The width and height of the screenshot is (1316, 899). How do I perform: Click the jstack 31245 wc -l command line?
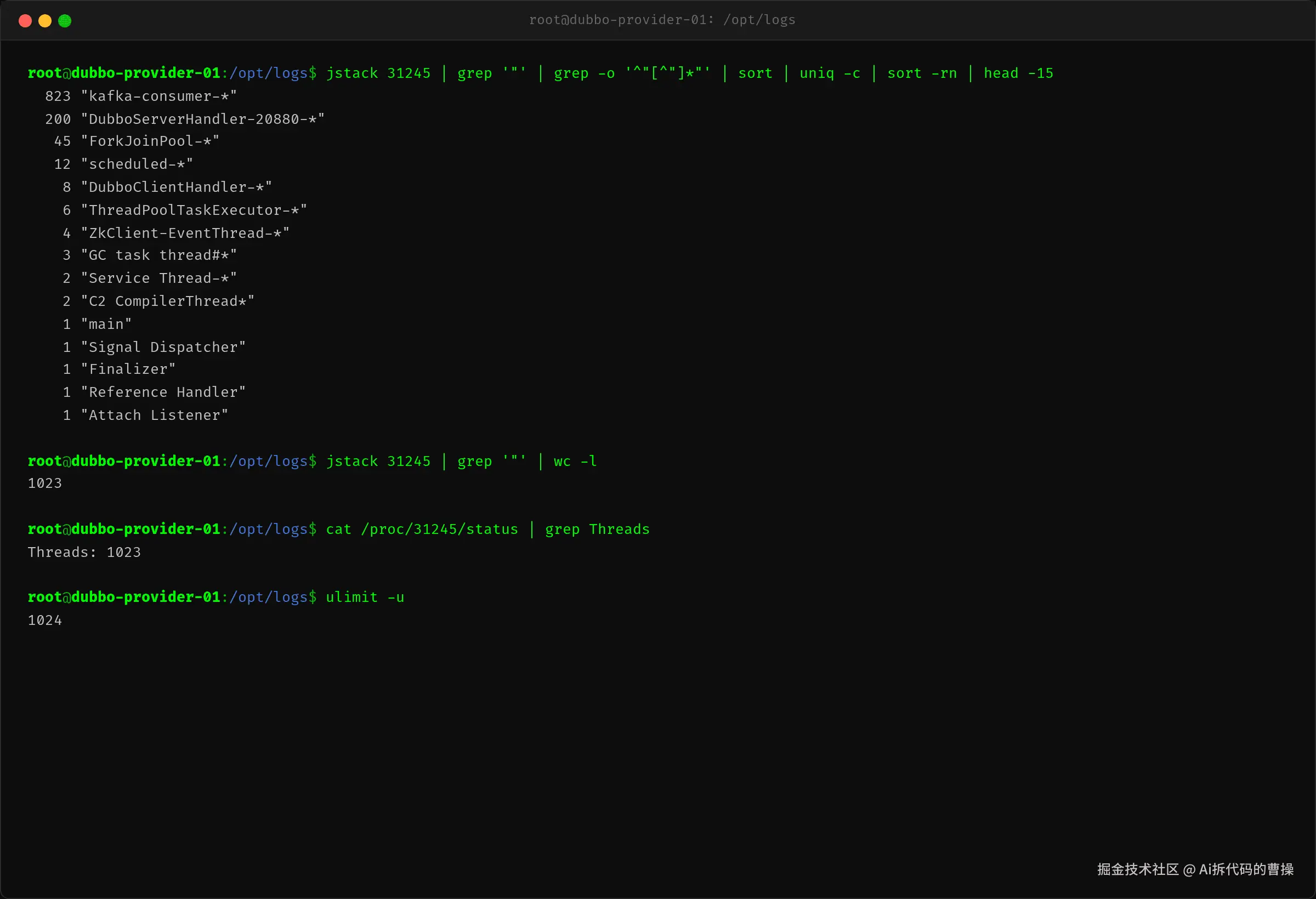tap(313, 462)
